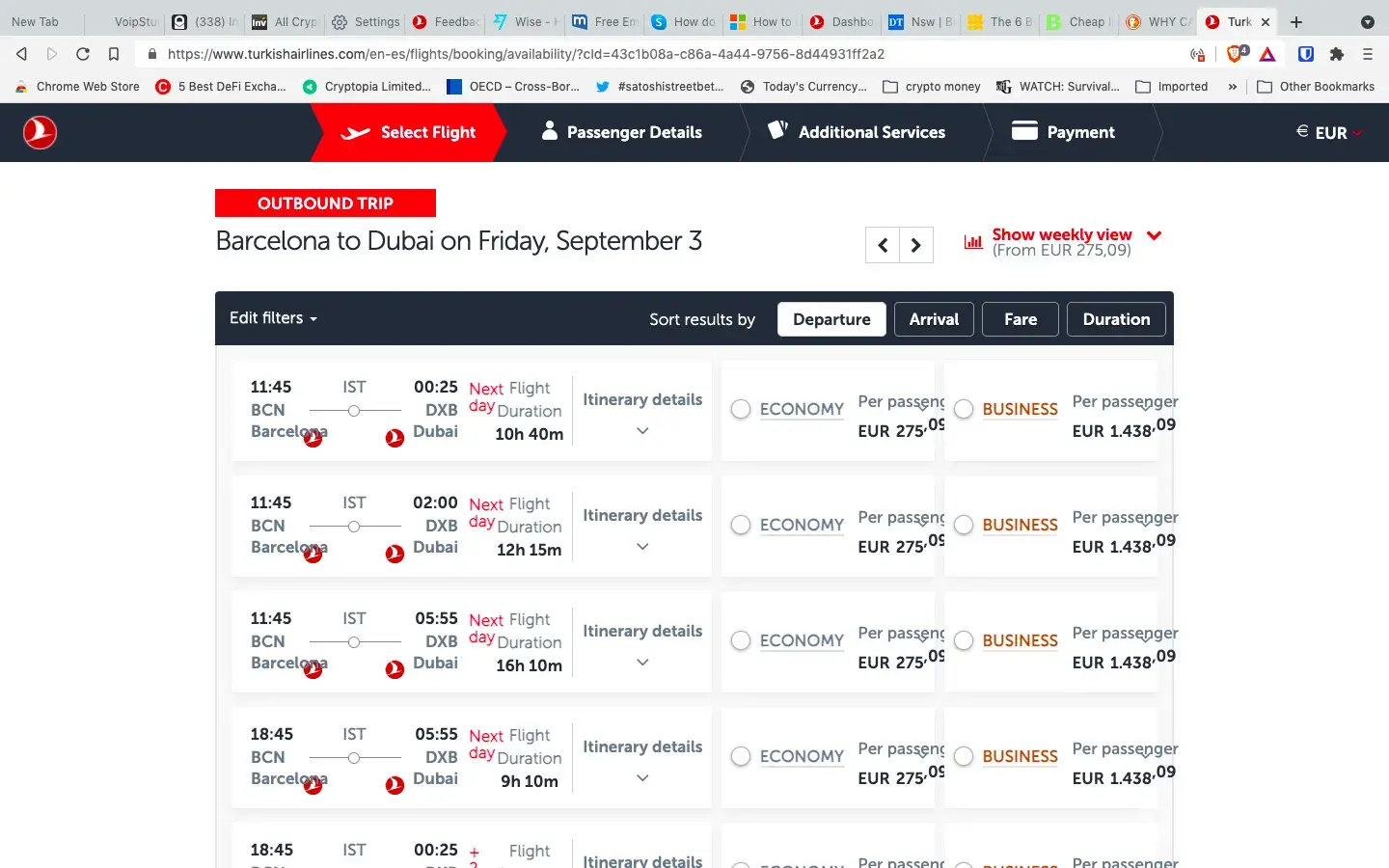Open the EUR currency dropdown

pyautogui.click(x=1329, y=133)
